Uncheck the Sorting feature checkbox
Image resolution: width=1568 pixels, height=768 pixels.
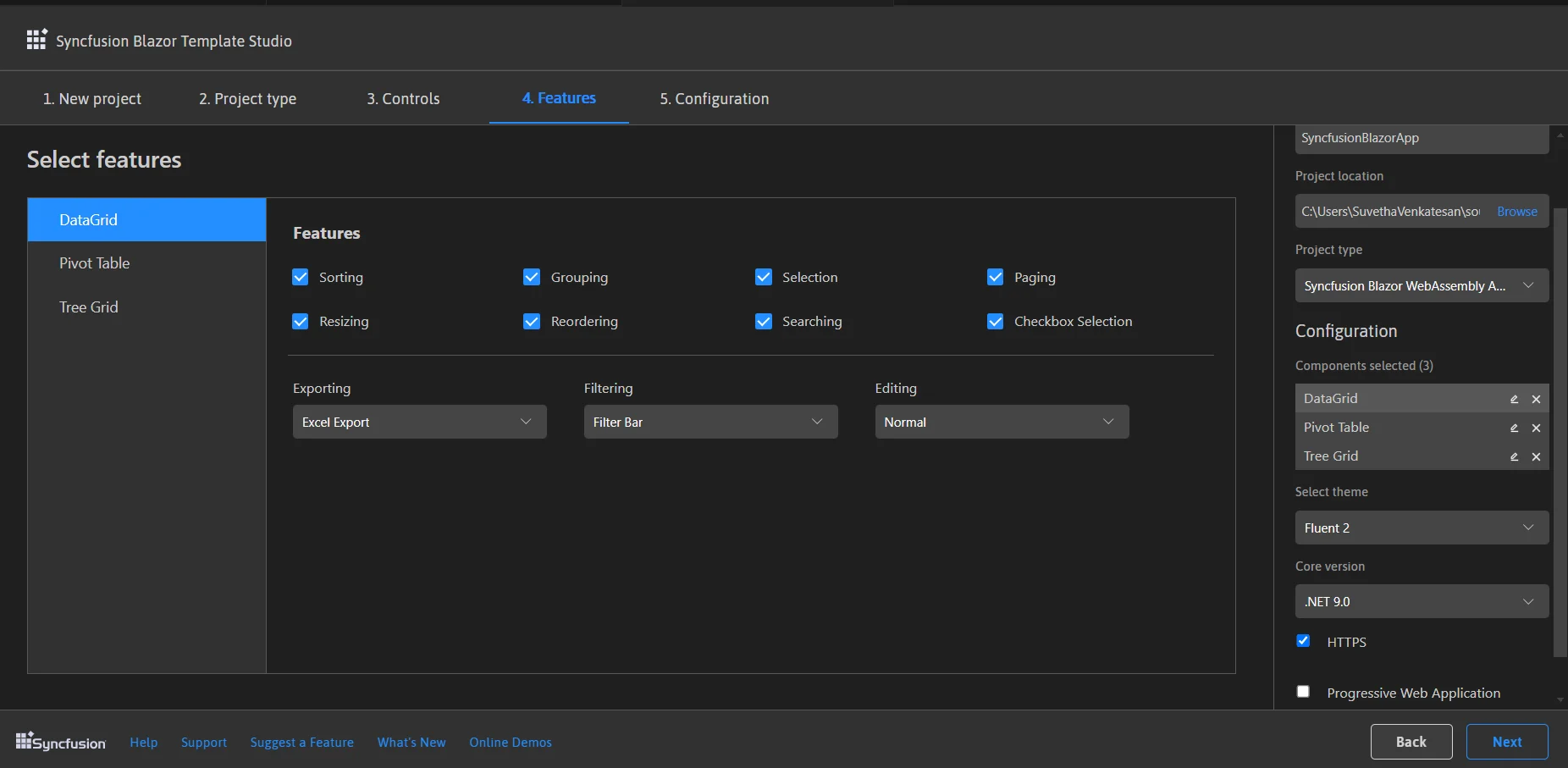pos(301,277)
